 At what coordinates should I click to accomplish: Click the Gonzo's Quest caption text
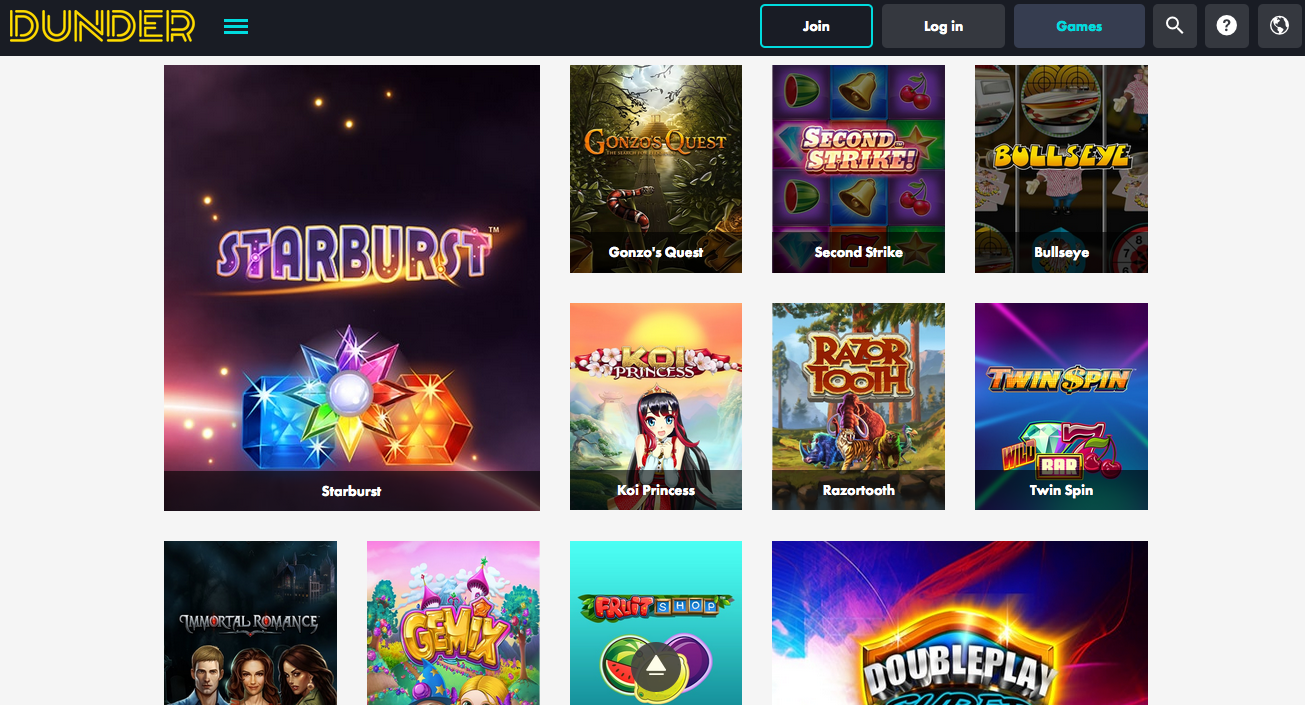tap(656, 252)
